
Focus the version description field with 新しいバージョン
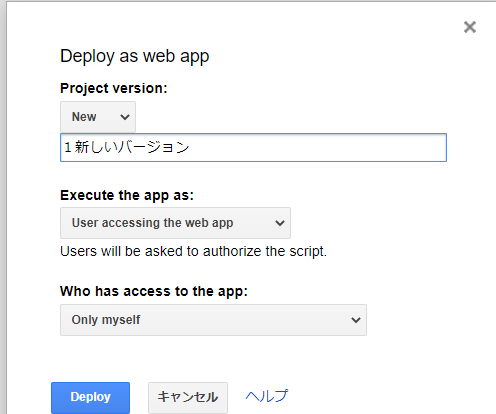coord(253,147)
